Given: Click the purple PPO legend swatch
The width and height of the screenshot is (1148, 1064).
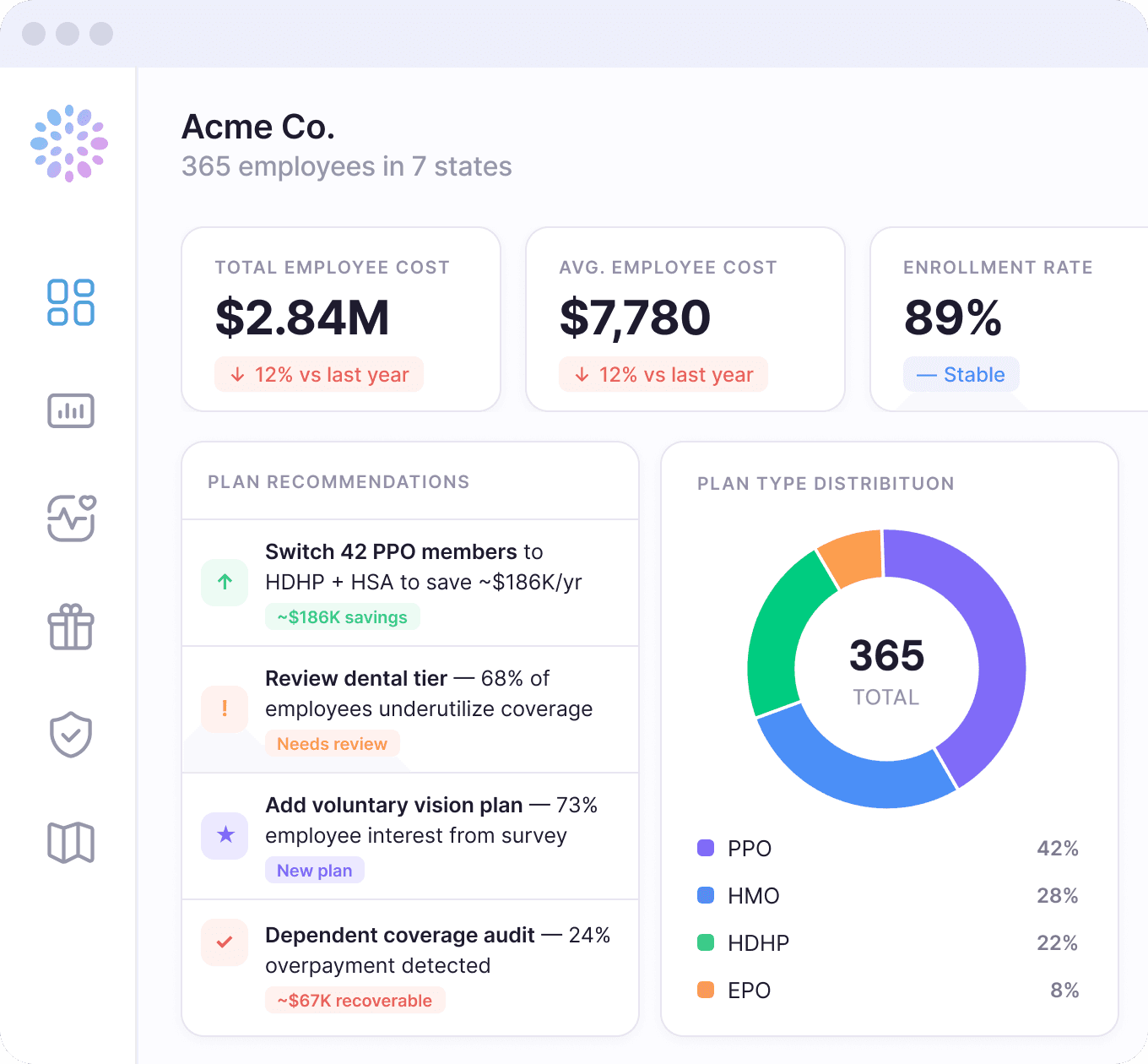Looking at the screenshot, I should pyautogui.click(x=706, y=848).
